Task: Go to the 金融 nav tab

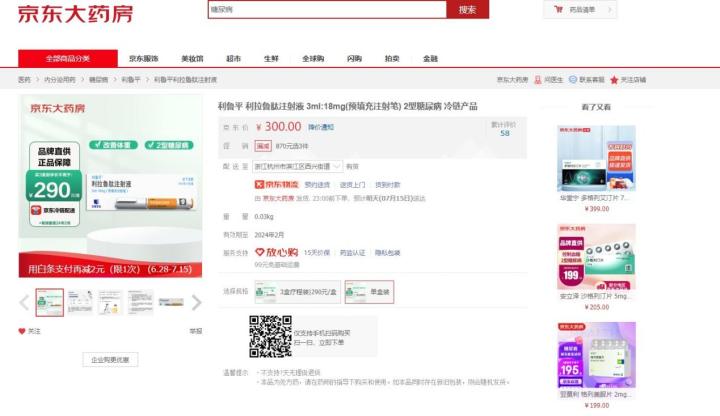Action: (430, 59)
